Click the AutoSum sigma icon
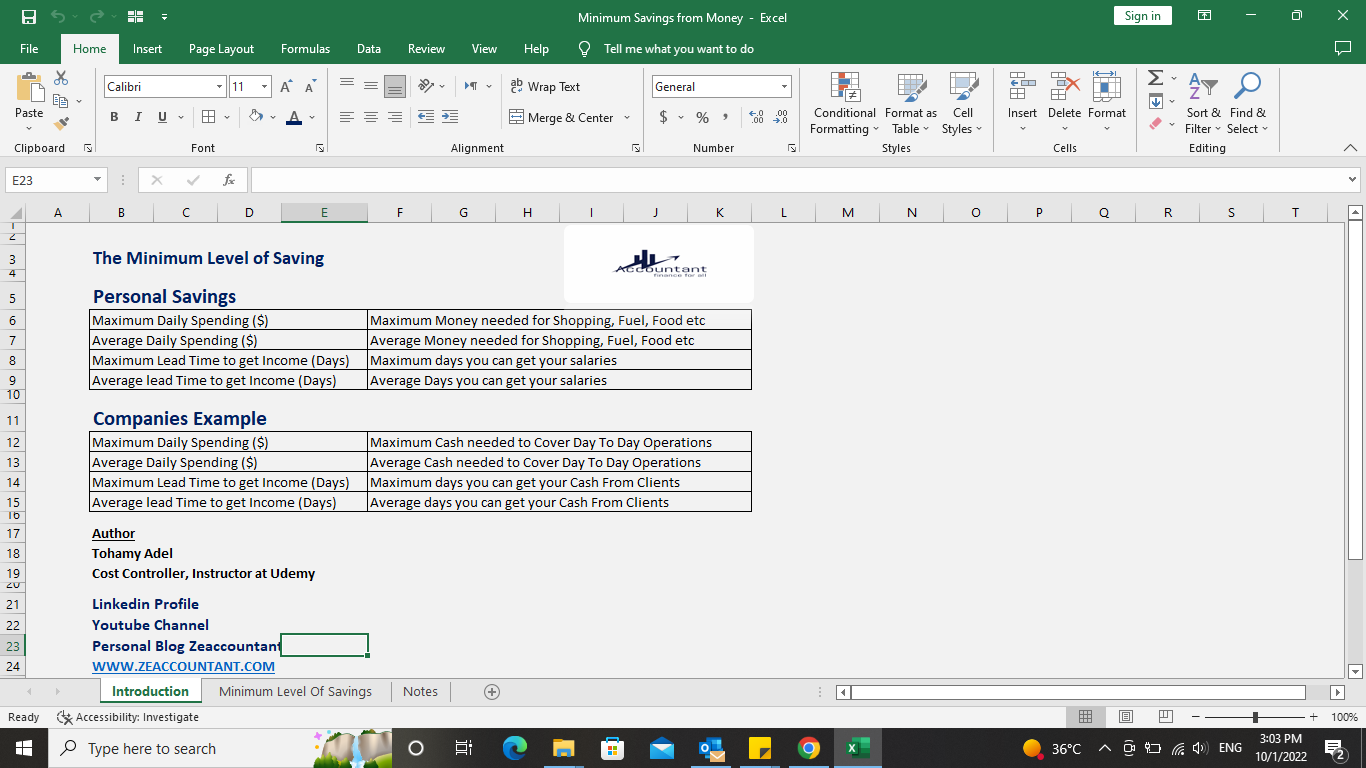 [1155, 78]
